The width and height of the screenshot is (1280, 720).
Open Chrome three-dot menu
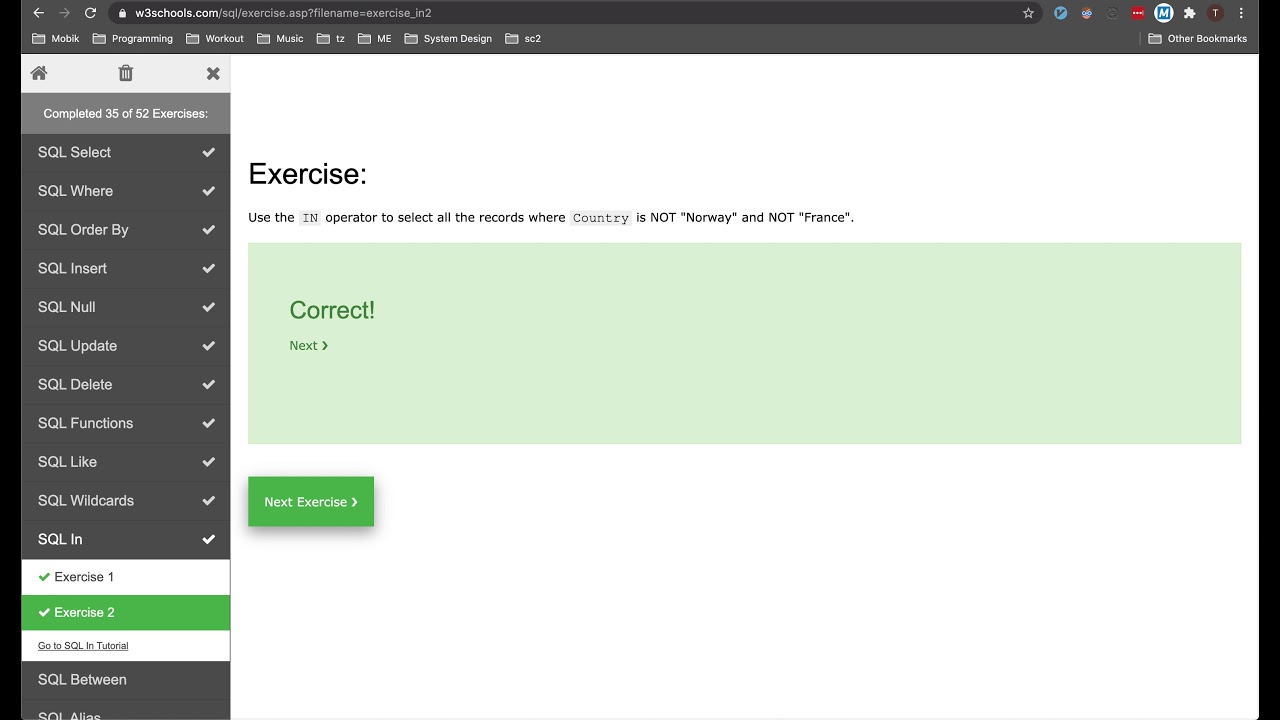1241,13
